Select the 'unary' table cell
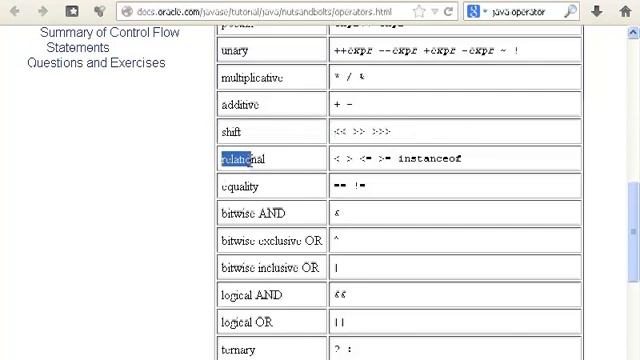Viewport: 640px width, 360px height. [272, 50]
